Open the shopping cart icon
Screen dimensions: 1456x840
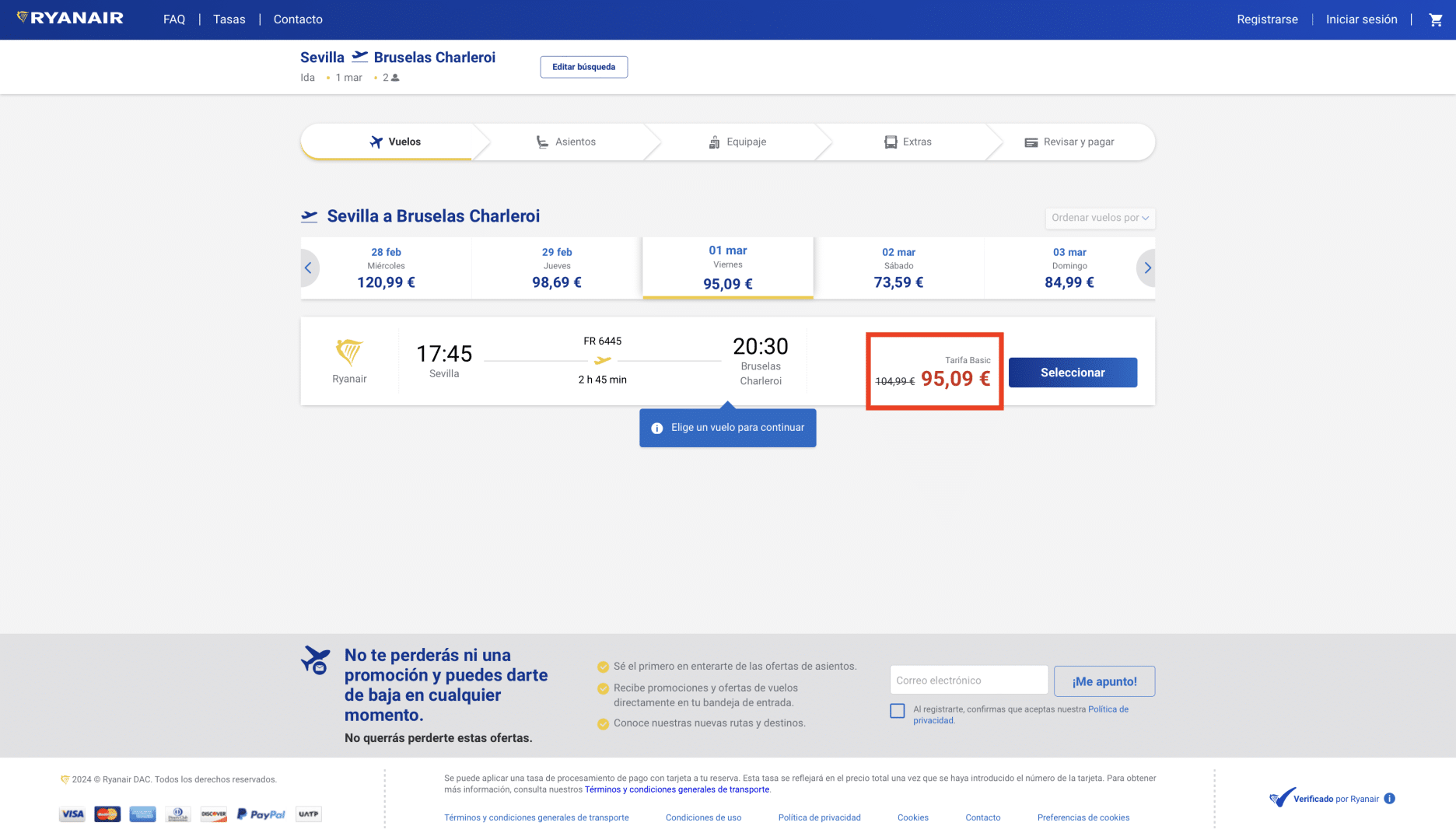[x=1436, y=19]
